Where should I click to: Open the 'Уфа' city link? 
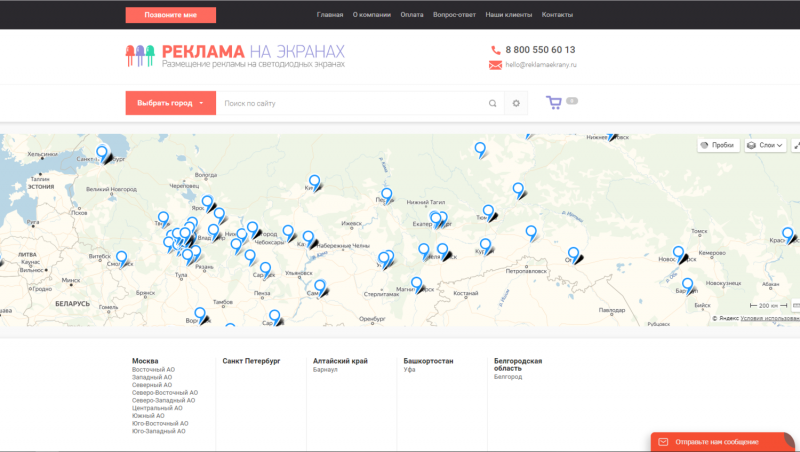coord(409,369)
